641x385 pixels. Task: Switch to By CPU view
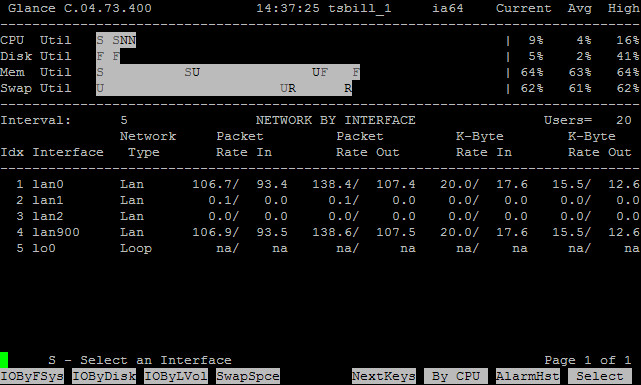pyautogui.click(x=456, y=376)
